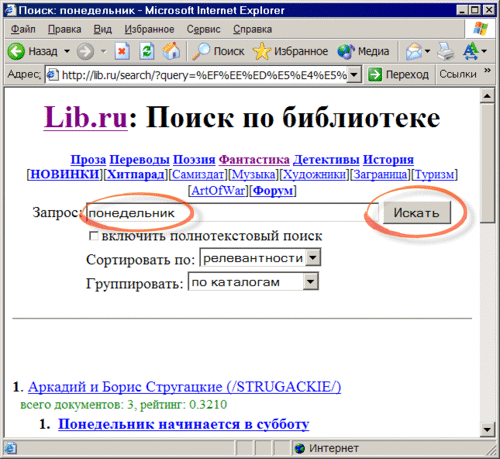
Task: Open the ArtOfWar link
Action: click(218, 190)
